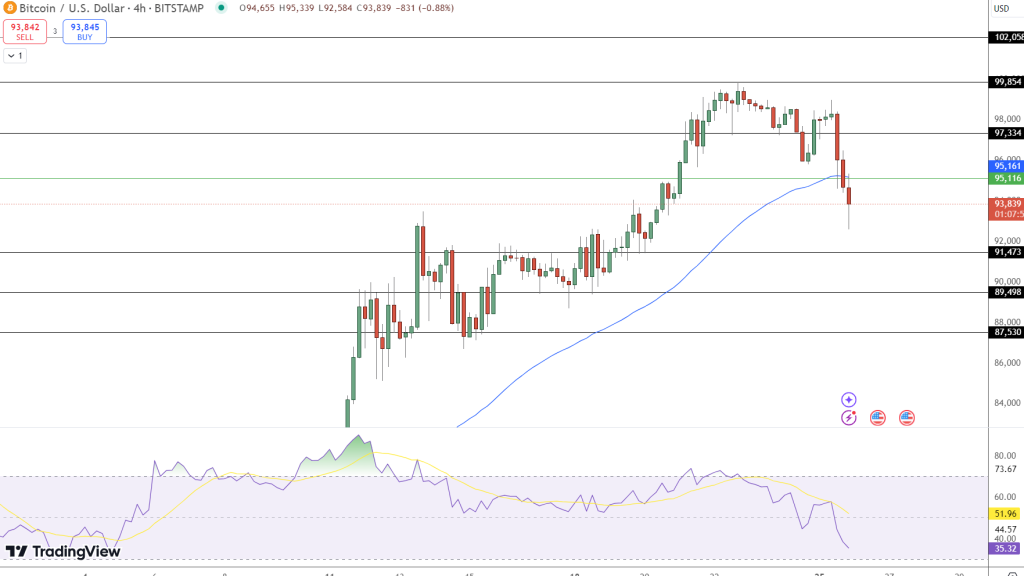Click the Bitcoin logo in the symbol title
The height and width of the screenshot is (576, 1024).
point(10,9)
